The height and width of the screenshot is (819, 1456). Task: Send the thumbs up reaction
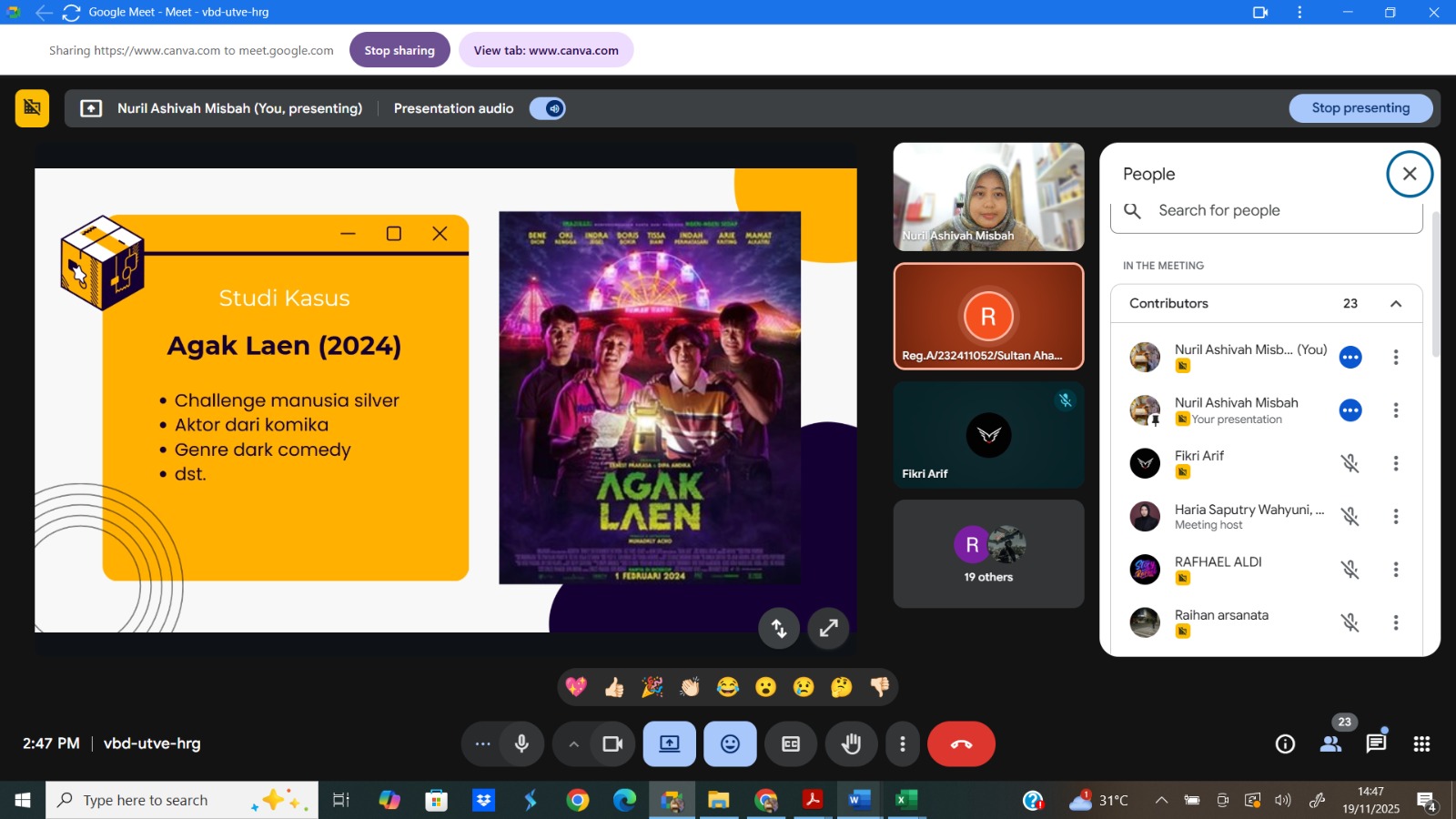coord(614,687)
